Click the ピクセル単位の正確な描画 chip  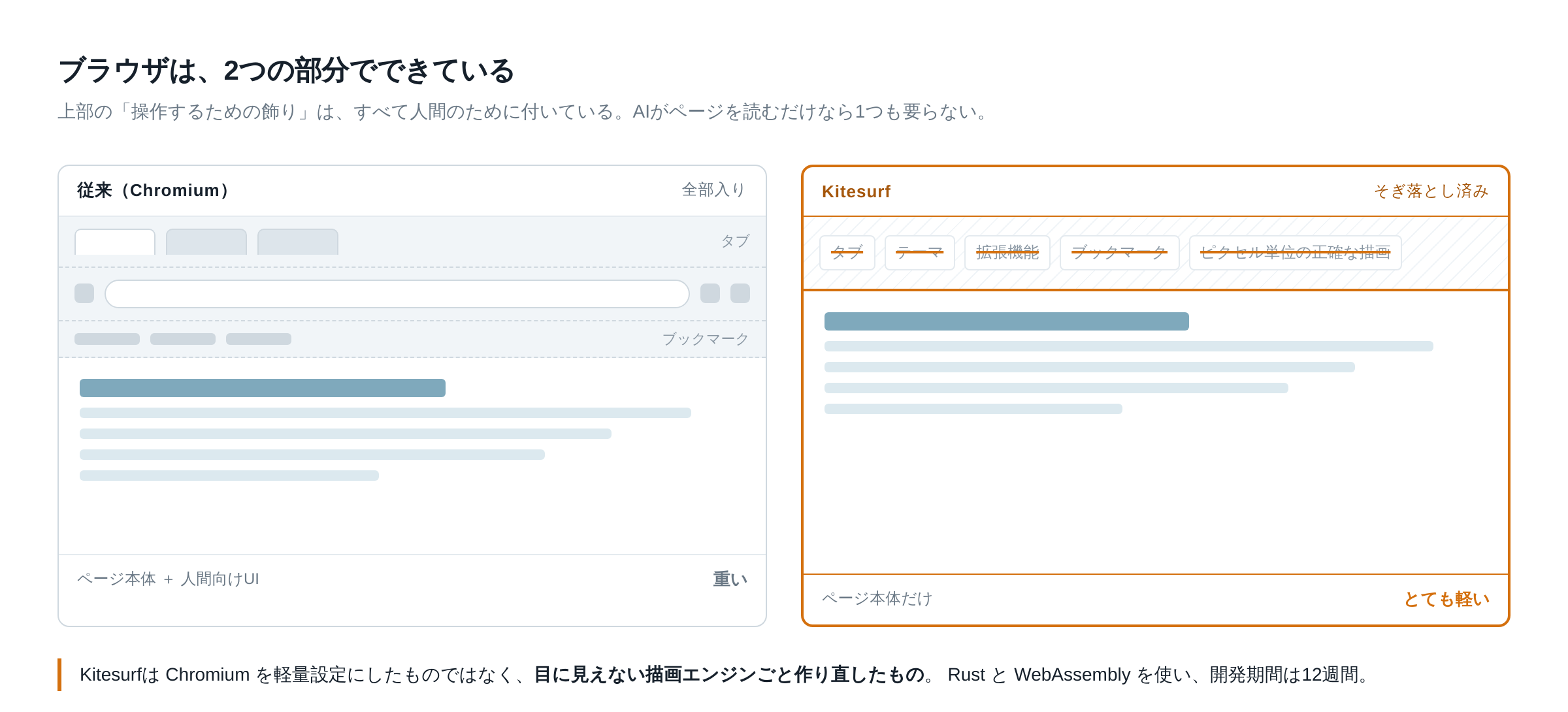point(1296,253)
